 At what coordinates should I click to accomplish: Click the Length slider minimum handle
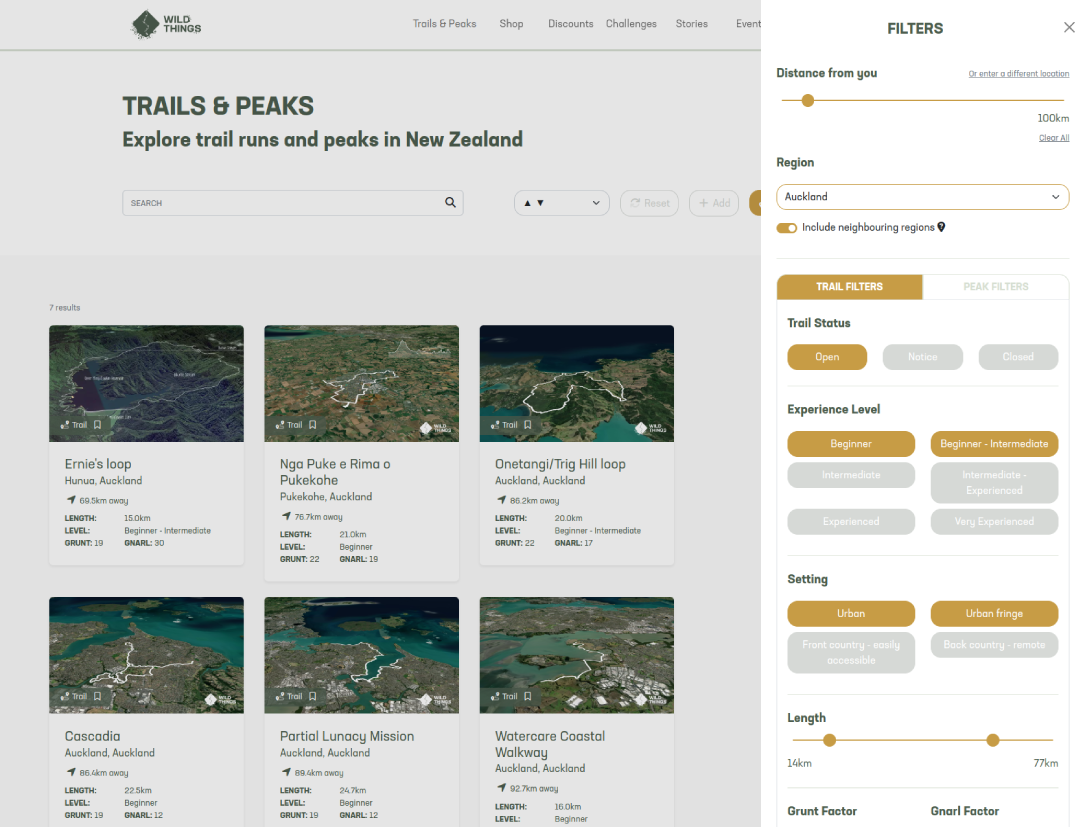(830, 740)
